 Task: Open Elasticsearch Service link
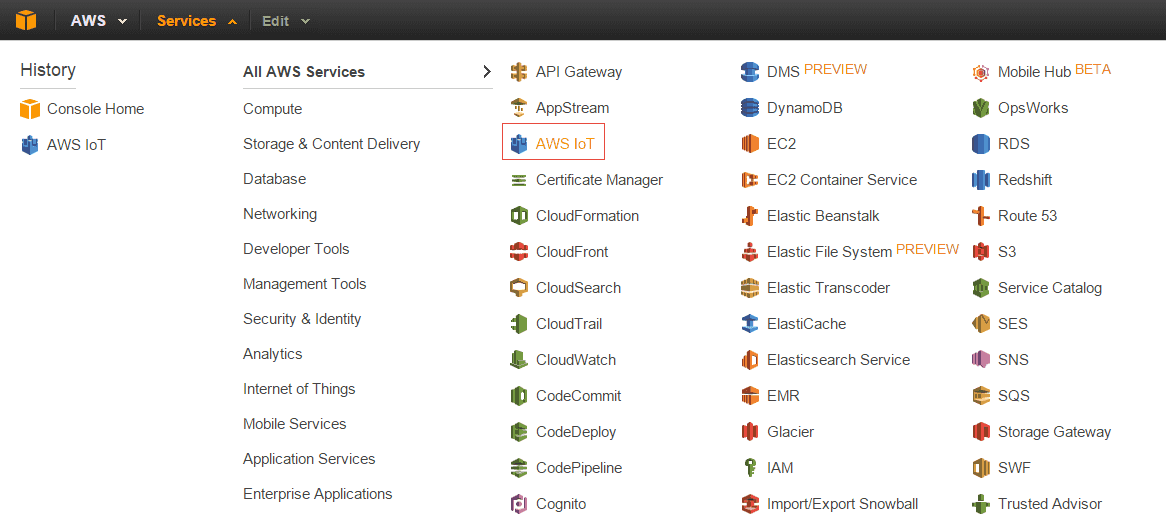838,360
